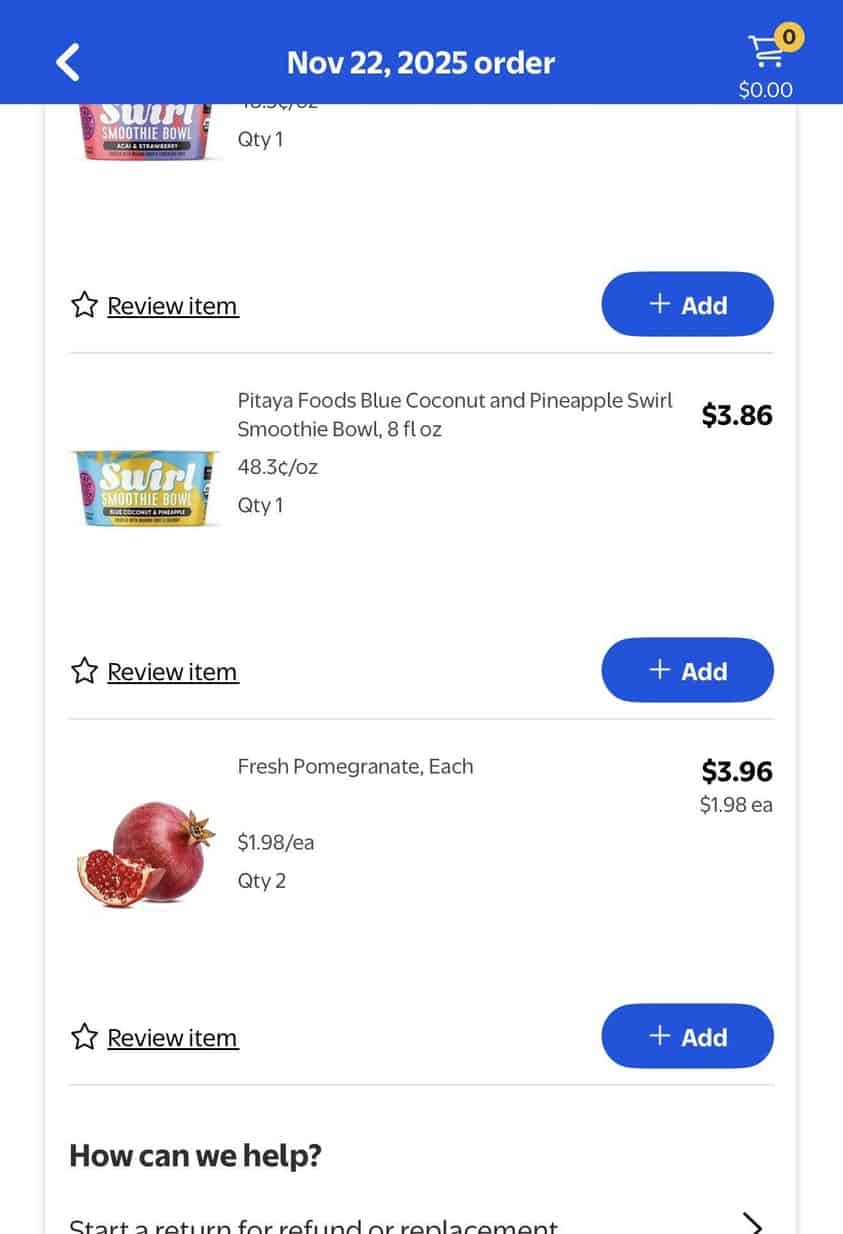The image size is (843, 1234).
Task: Add Acai Strawberry Swirl bowl to cart
Action: [x=687, y=305]
